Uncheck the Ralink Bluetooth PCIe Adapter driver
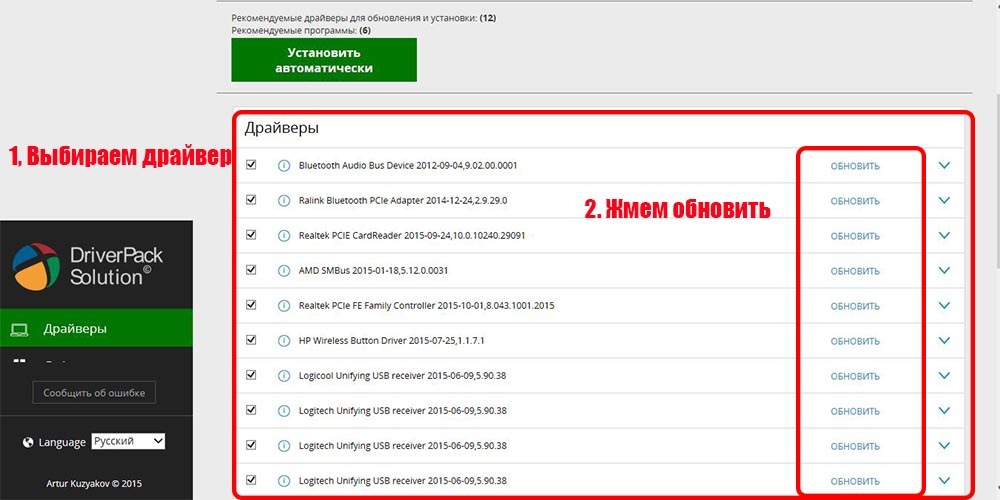 coord(251,200)
